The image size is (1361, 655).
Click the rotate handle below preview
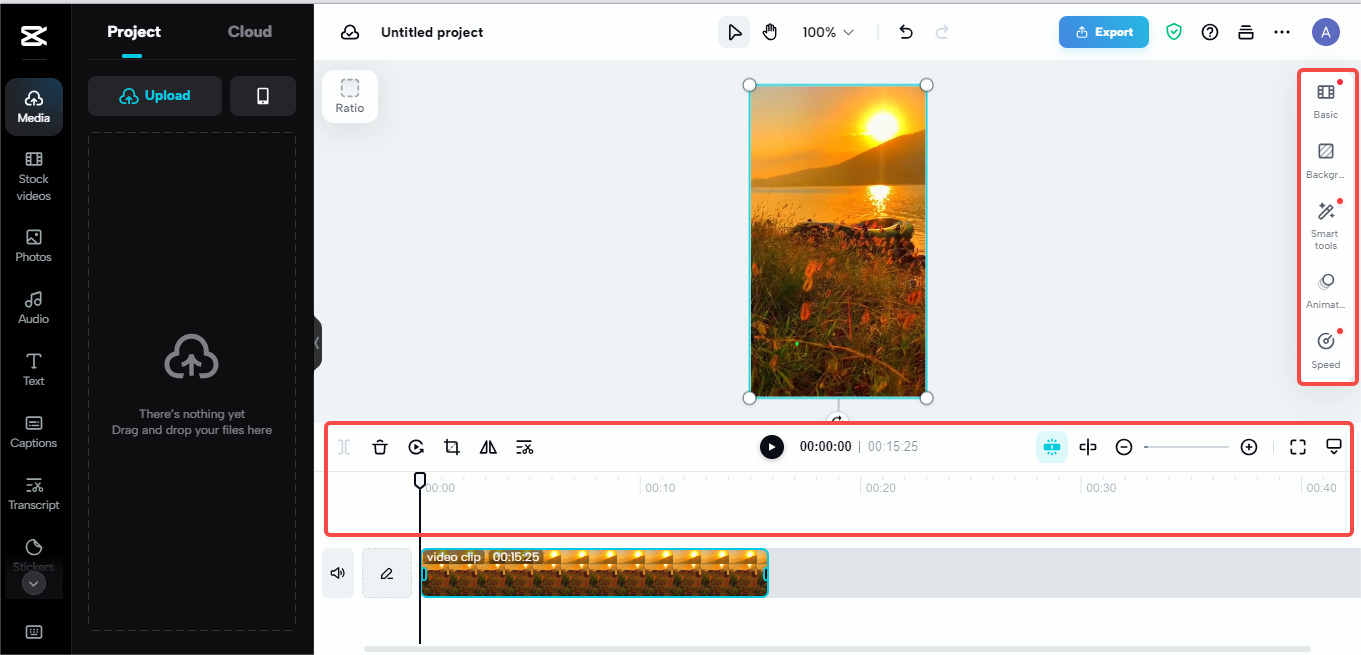pos(838,418)
